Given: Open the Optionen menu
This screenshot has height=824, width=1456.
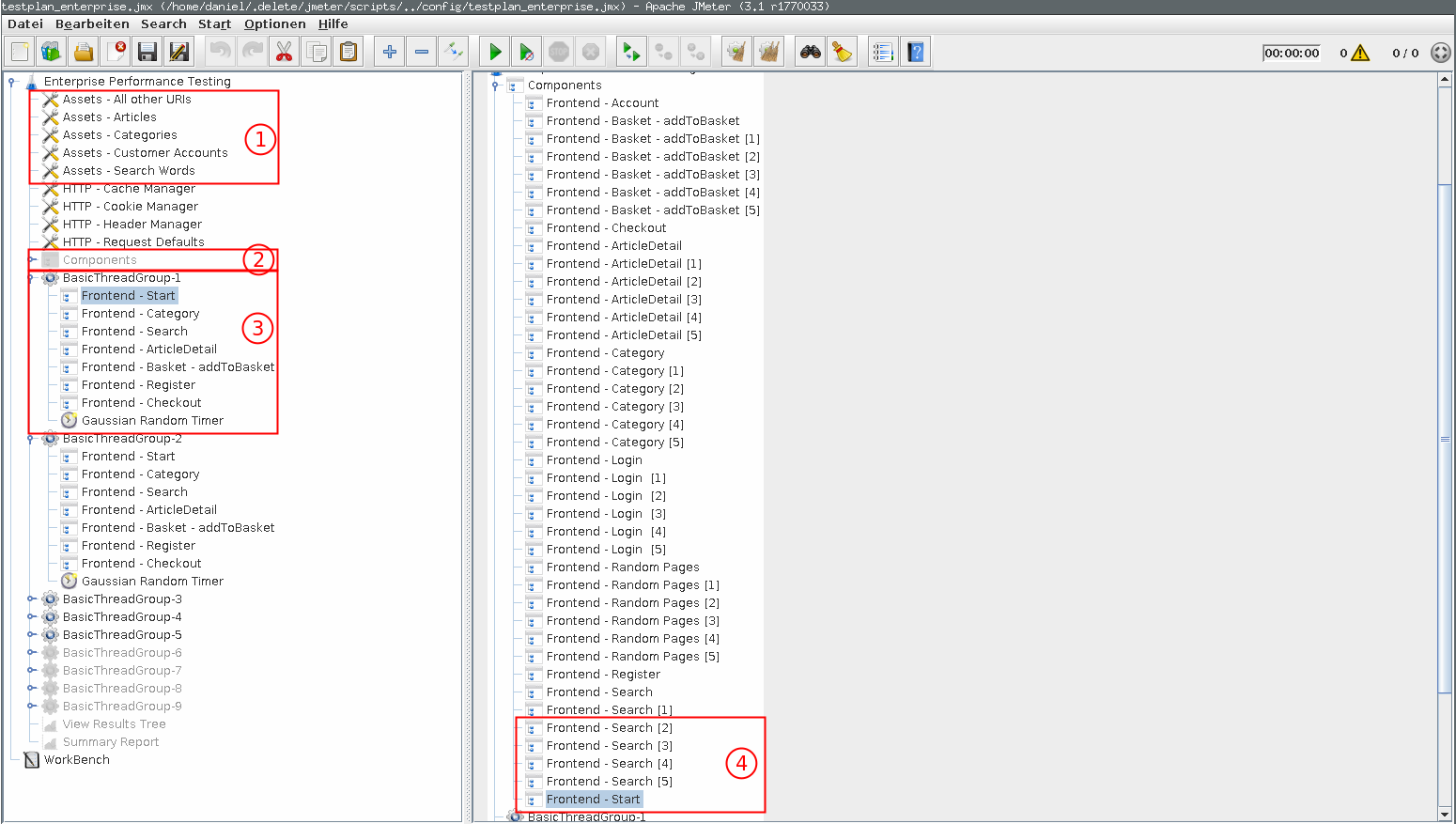Looking at the screenshot, I should pos(274,24).
